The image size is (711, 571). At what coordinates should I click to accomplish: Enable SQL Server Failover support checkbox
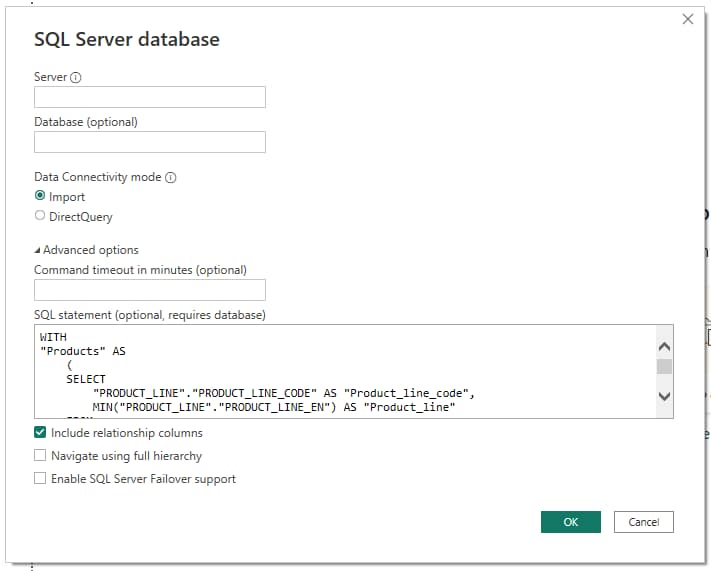(40, 479)
